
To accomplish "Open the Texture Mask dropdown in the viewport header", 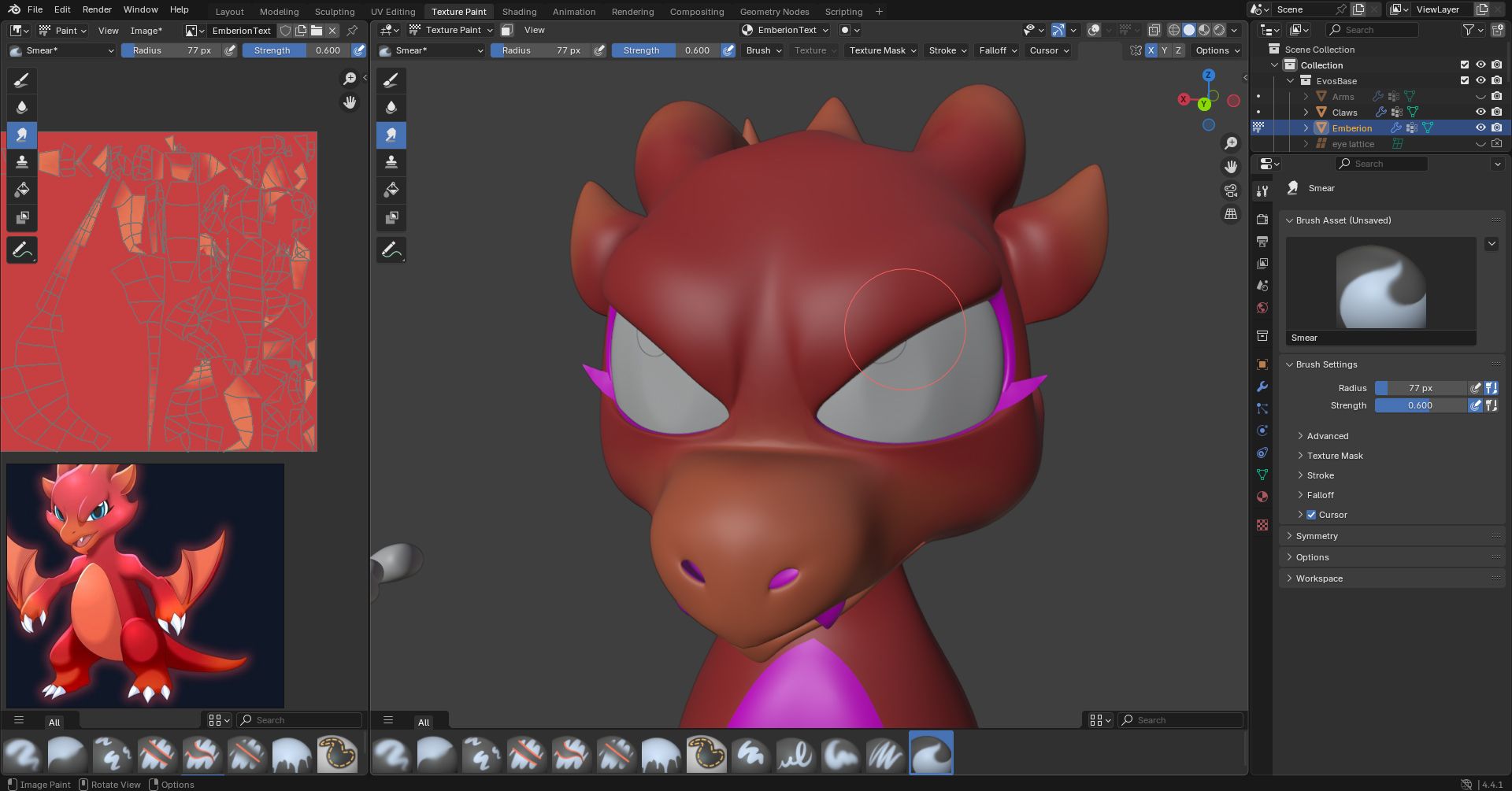I will click(882, 50).
